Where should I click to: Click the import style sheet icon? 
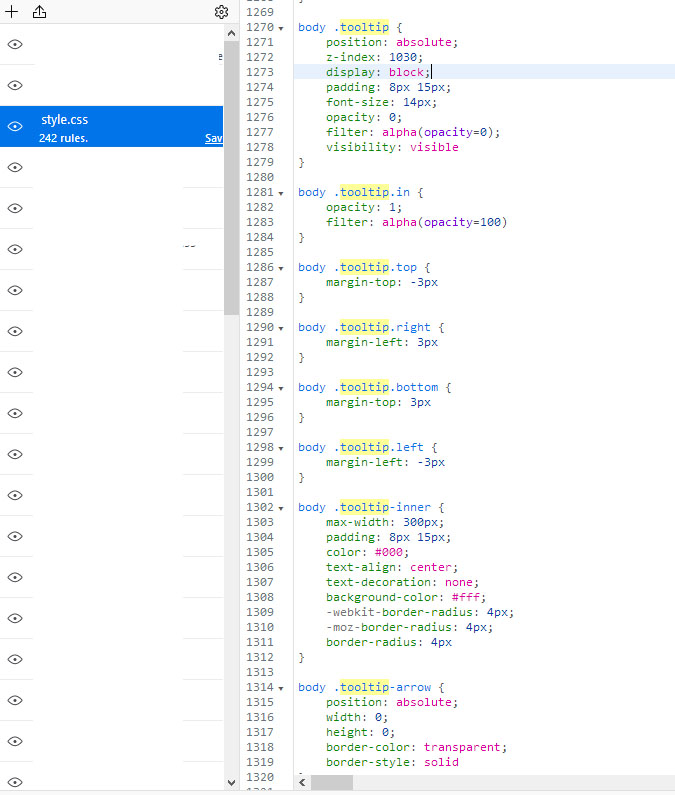click(x=40, y=12)
